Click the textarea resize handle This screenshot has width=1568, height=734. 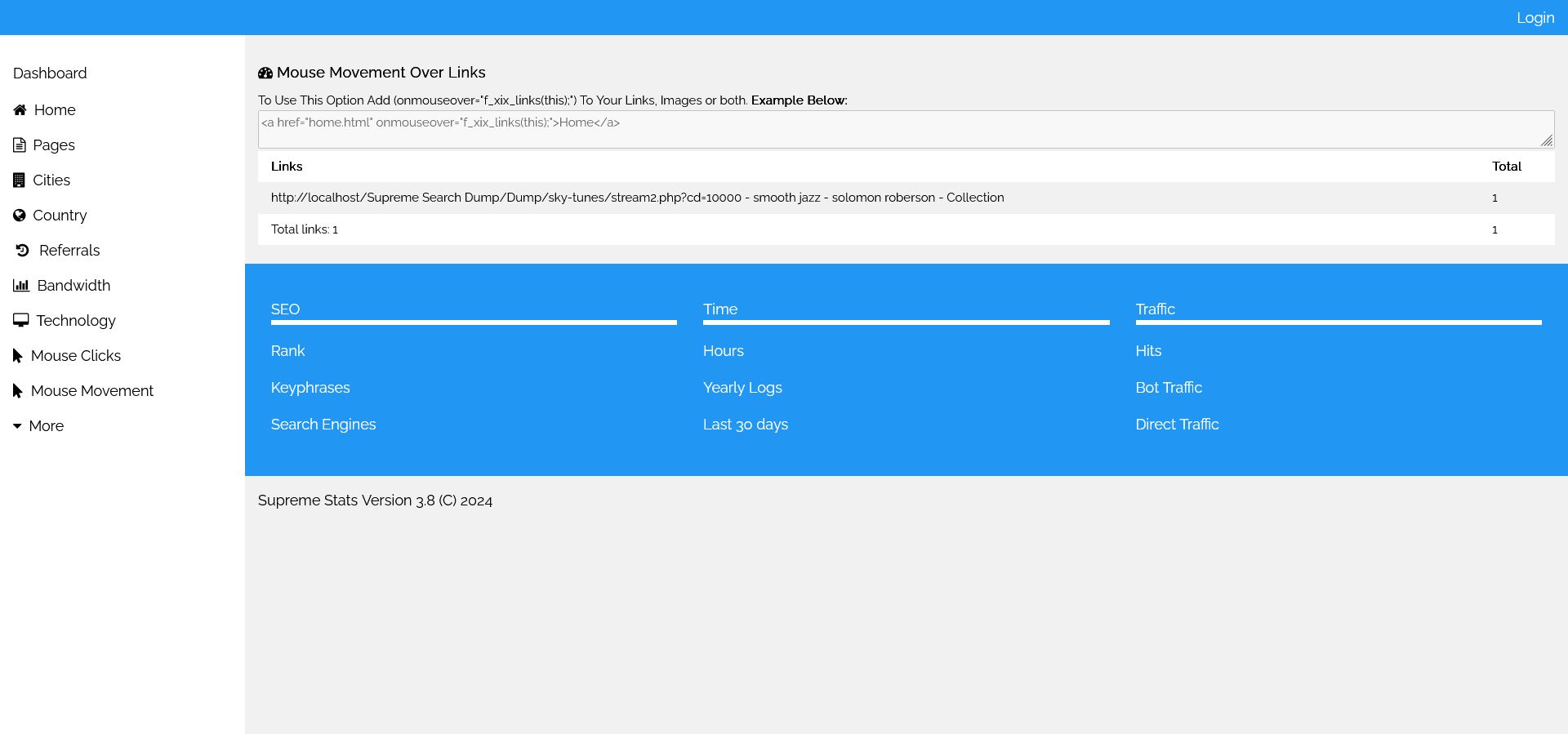click(1547, 141)
